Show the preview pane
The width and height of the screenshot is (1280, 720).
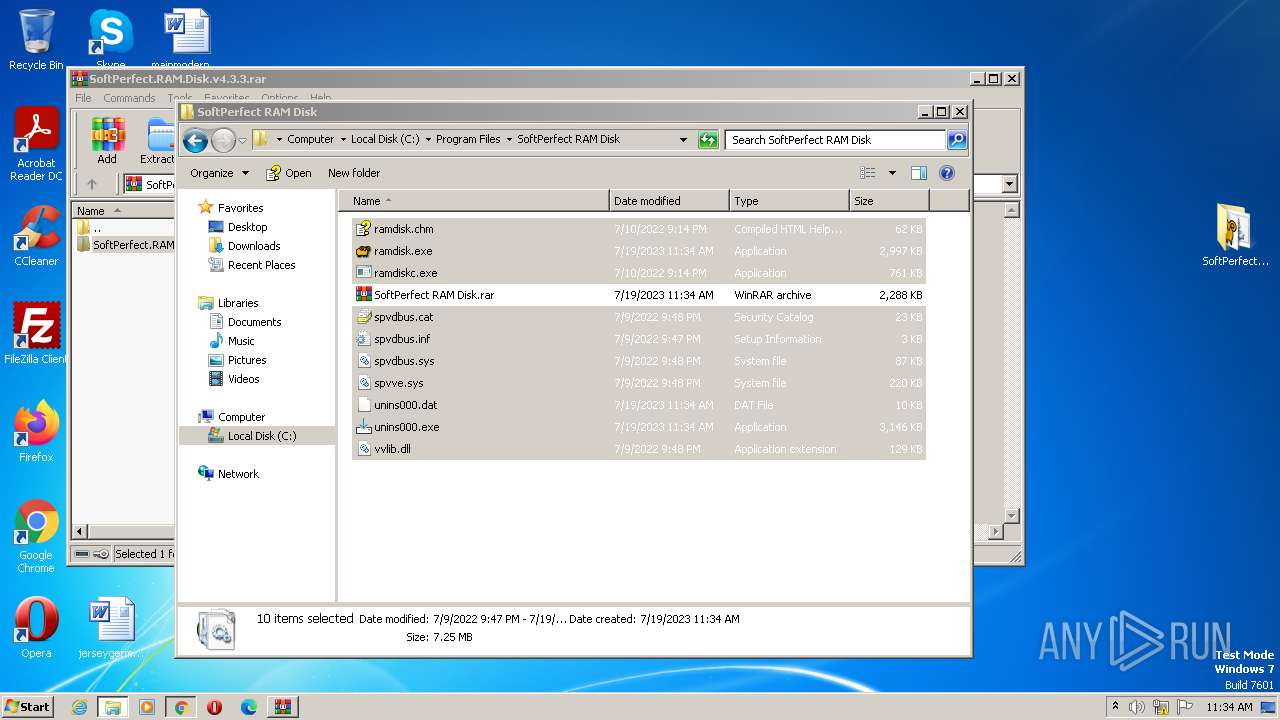pyautogui.click(x=918, y=173)
